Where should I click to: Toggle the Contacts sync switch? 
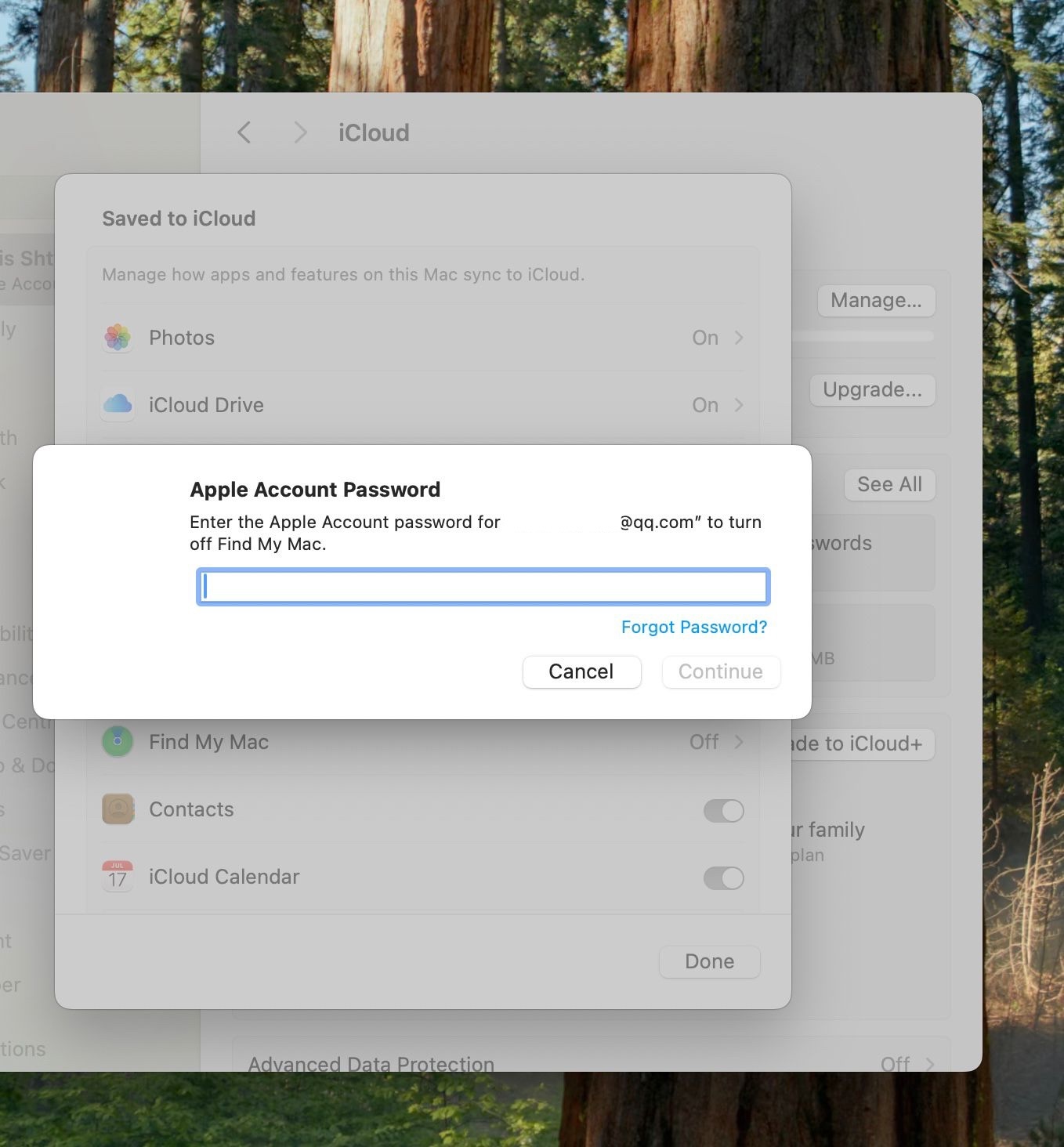tap(723, 810)
